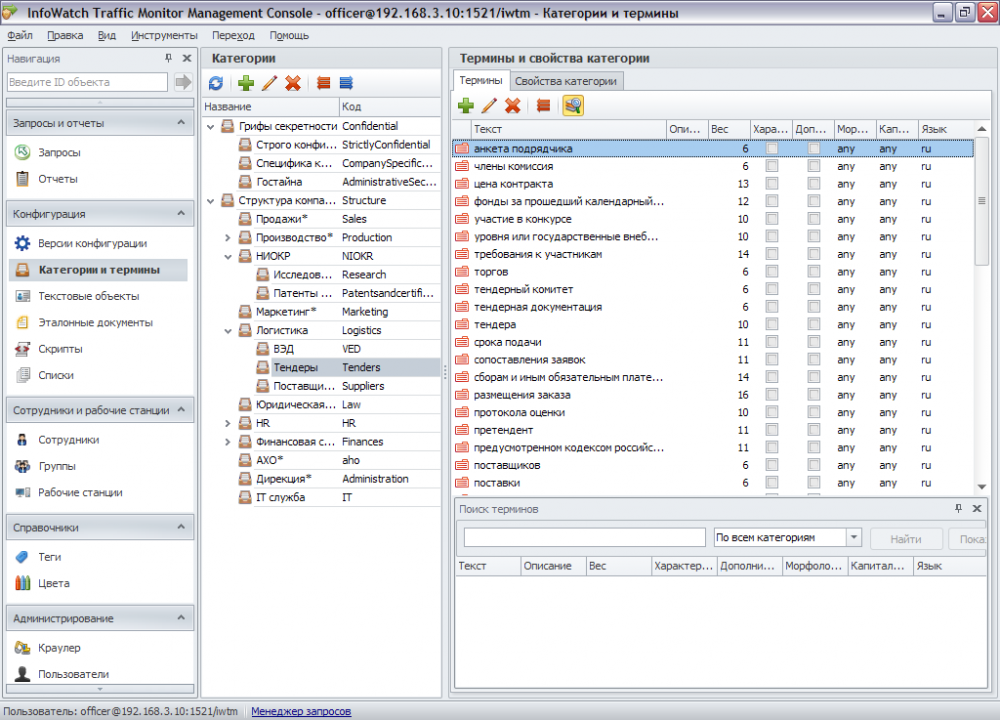Enable Характеристика checkbox for 'тендера' row
1000x720 pixels.
click(x=771, y=324)
